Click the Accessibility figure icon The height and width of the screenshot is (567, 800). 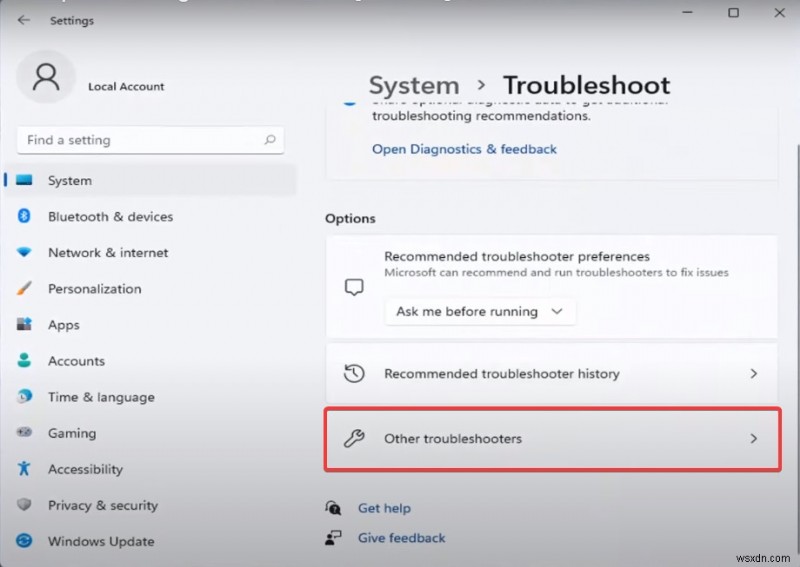point(24,469)
